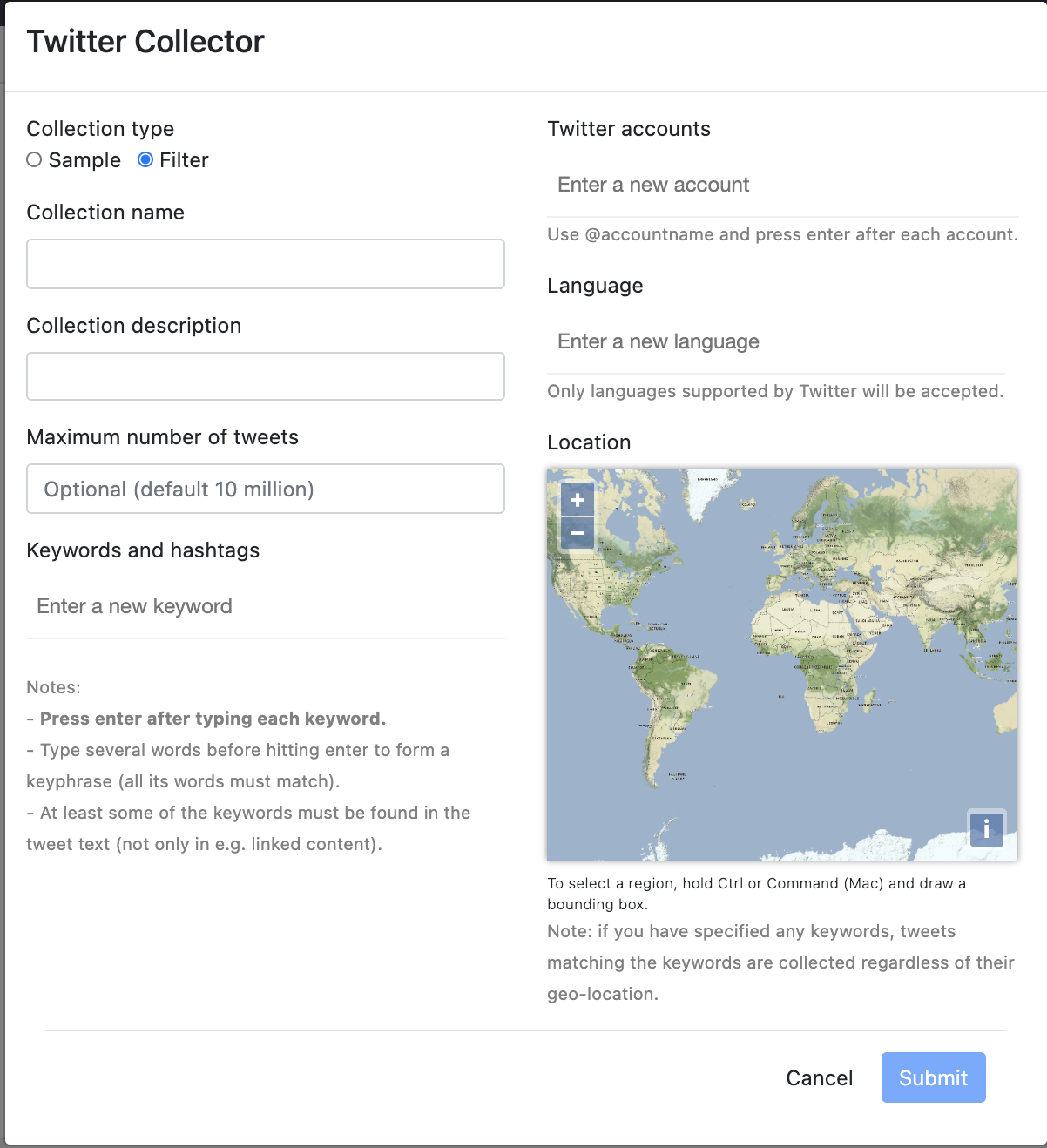Click the 'Collection description' label
Image resolution: width=1047 pixels, height=1148 pixels.
pos(134,326)
